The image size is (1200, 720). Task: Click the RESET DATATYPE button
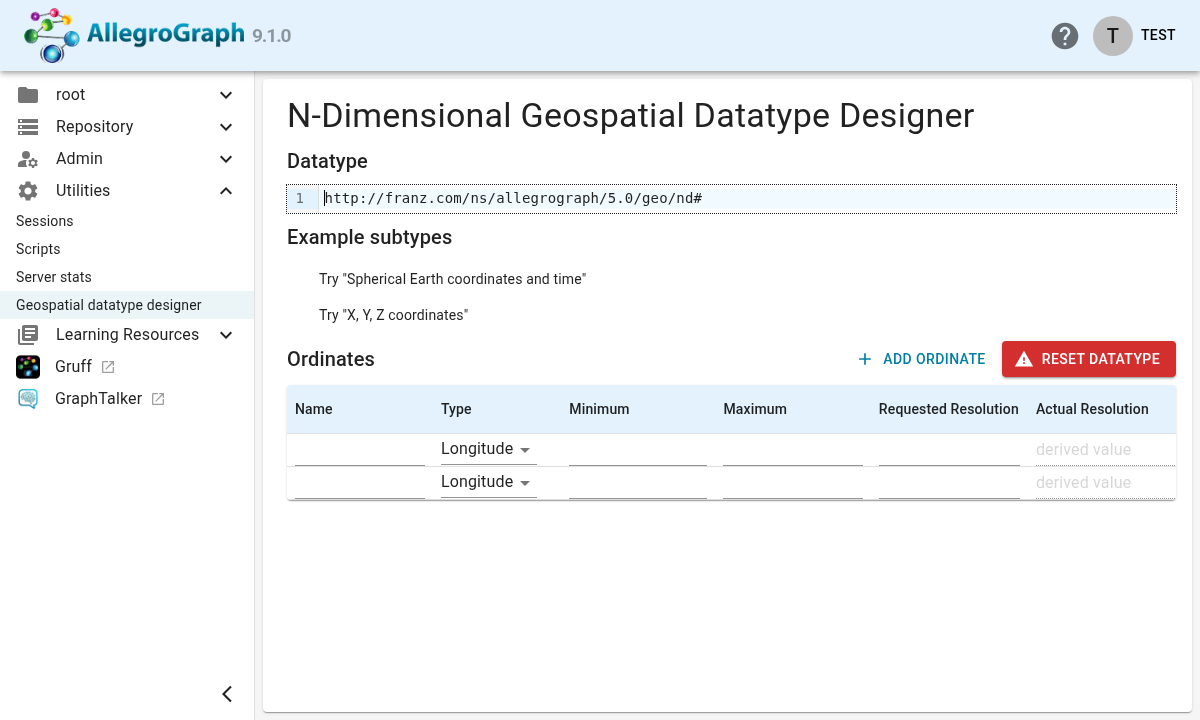tap(1089, 359)
